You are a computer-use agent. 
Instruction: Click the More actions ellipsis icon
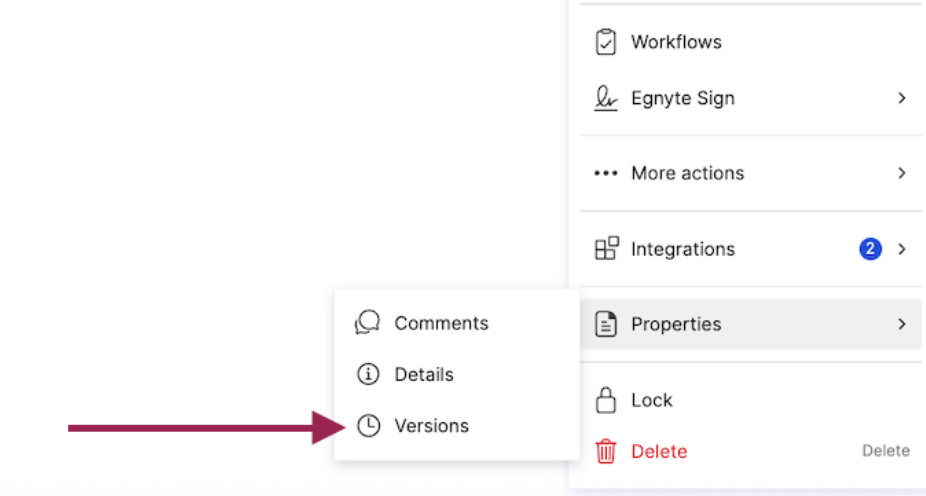606,173
